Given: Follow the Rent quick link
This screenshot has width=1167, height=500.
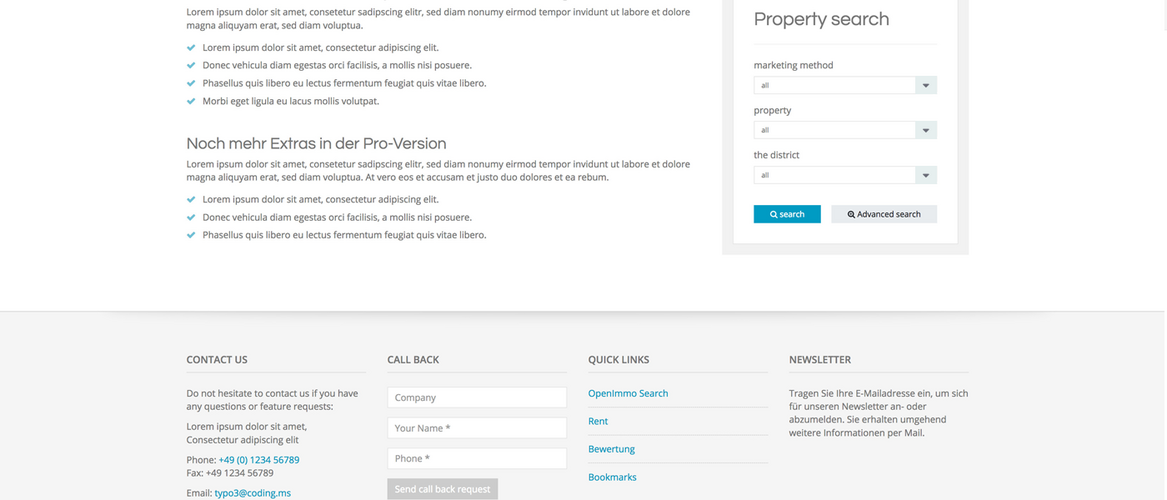Looking at the screenshot, I should (598, 421).
